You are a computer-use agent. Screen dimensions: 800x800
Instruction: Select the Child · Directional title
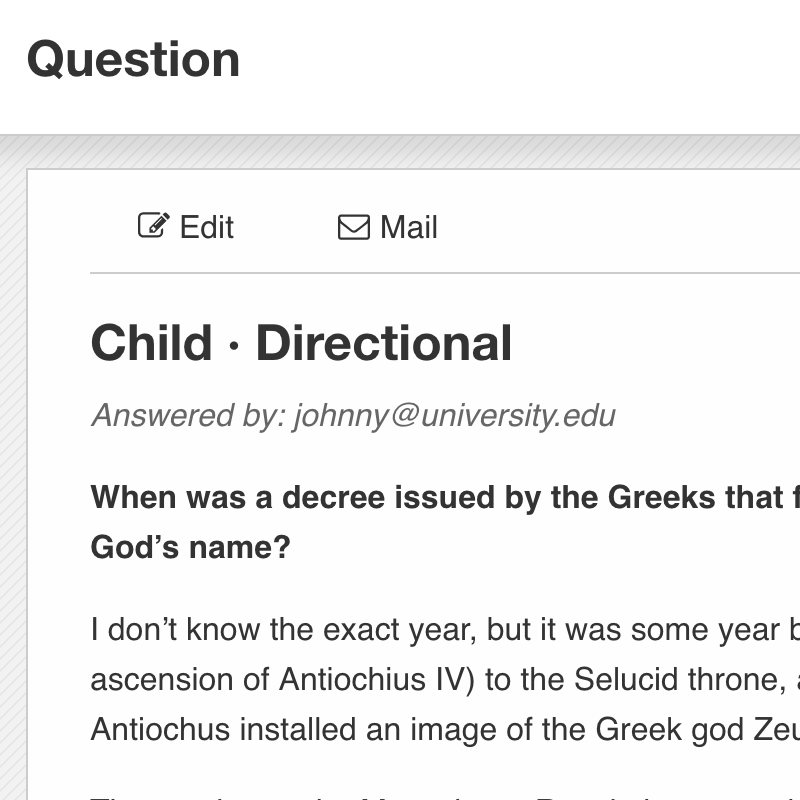pos(301,343)
